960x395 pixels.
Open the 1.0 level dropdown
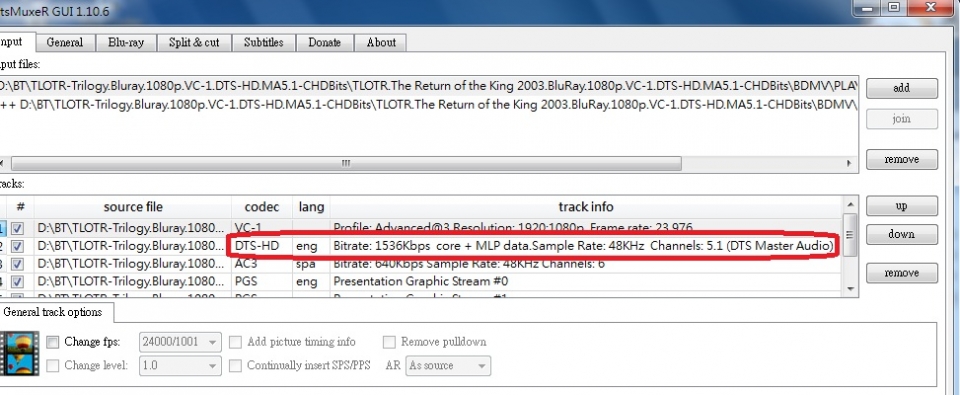coord(180,366)
